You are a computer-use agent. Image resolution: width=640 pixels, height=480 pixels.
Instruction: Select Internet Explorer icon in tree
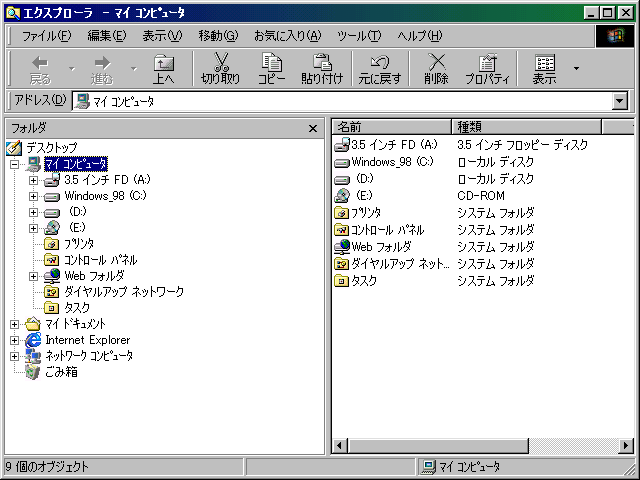tap(33, 340)
